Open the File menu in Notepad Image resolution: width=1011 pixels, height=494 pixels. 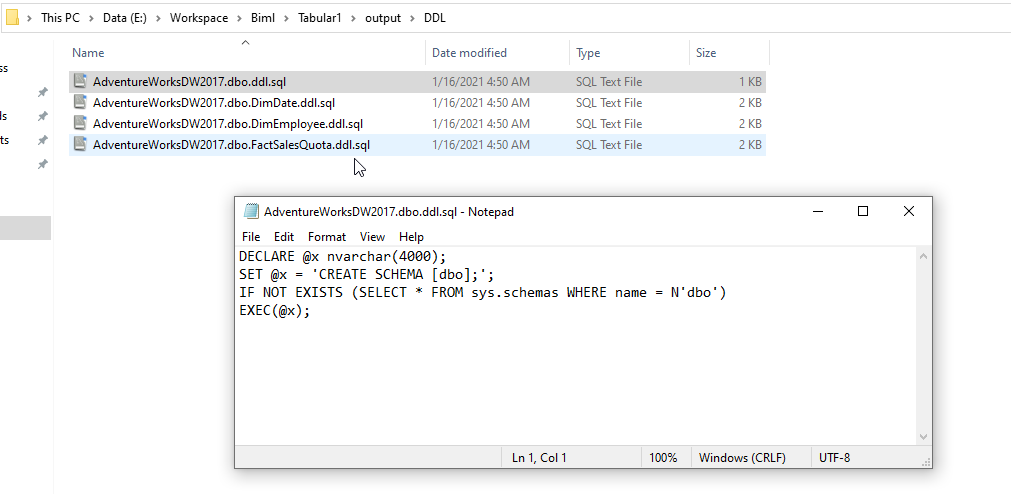pyautogui.click(x=251, y=237)
